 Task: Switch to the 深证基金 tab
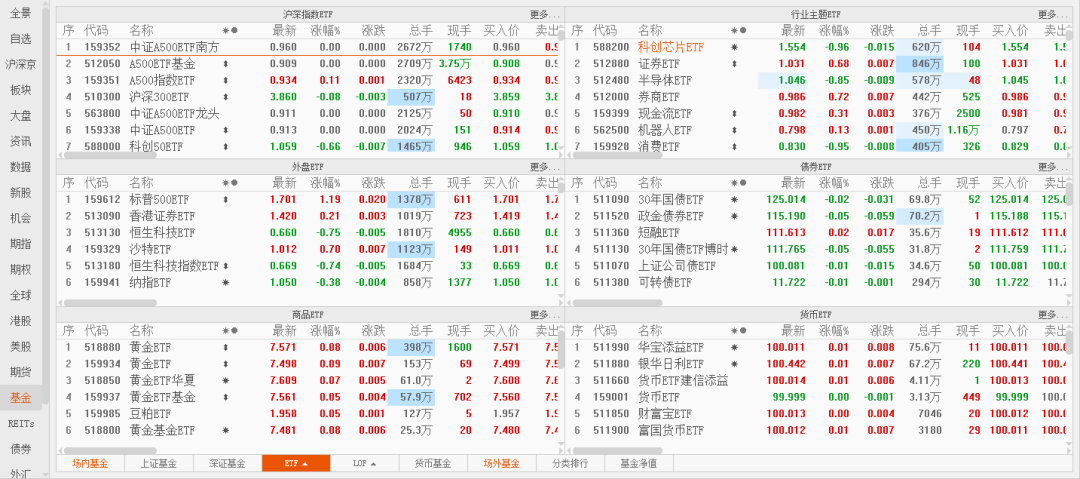[227, 463]
